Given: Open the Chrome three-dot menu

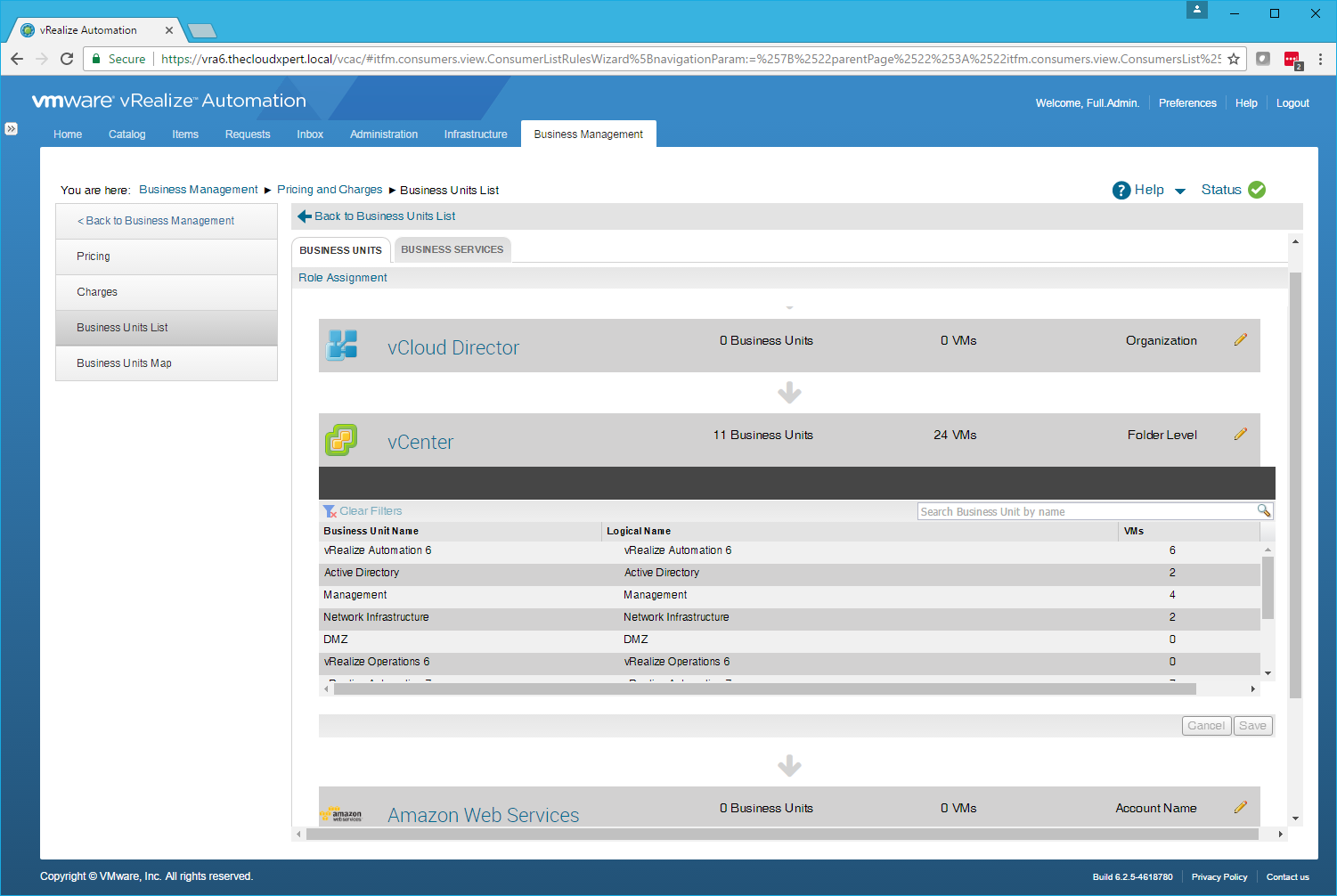Looking at the screenshot, I should click(1320, 59).
